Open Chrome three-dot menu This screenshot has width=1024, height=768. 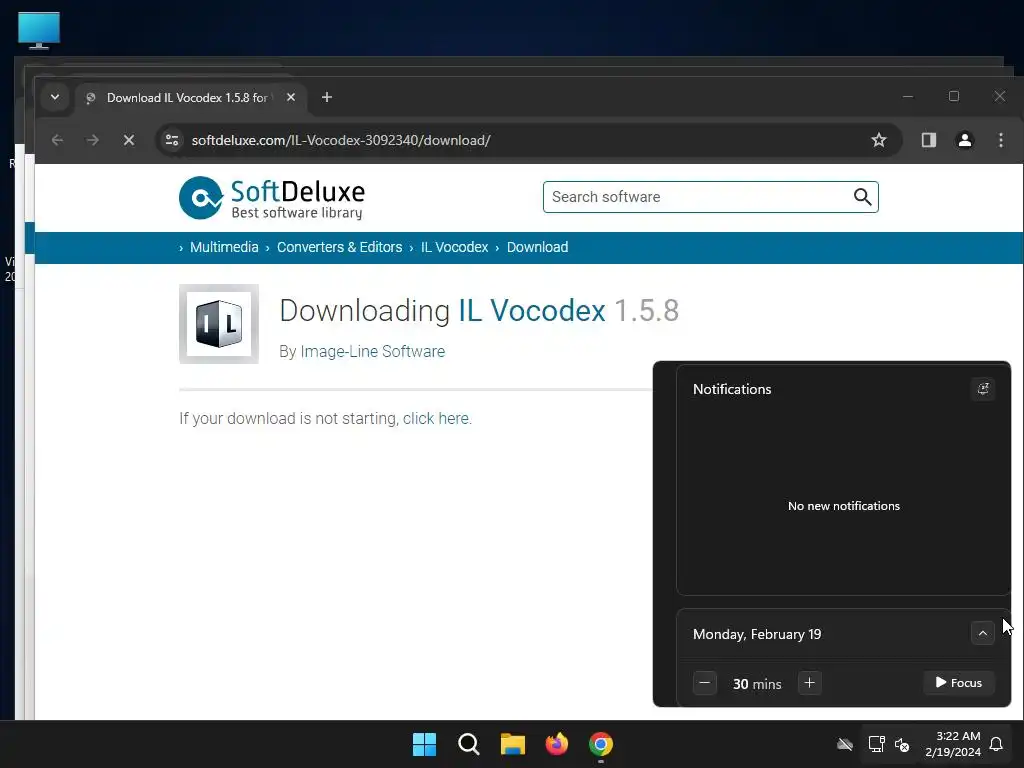pyautogui.click(x=1000, y=140)
